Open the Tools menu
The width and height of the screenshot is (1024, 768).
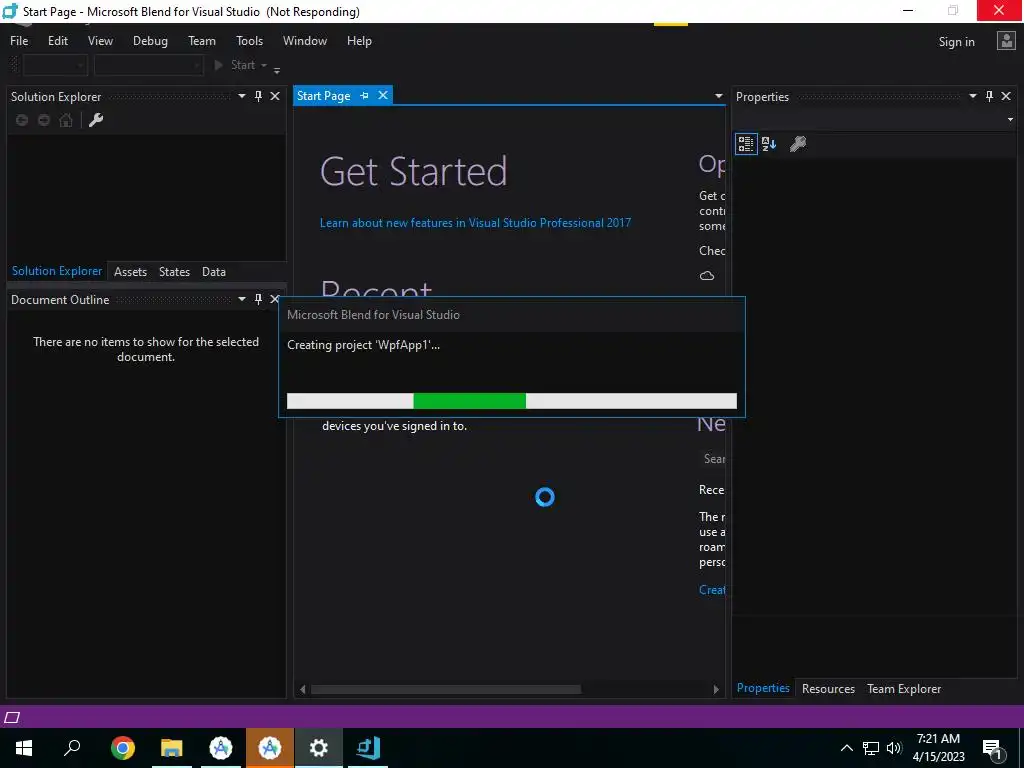[x=249, y=40]
